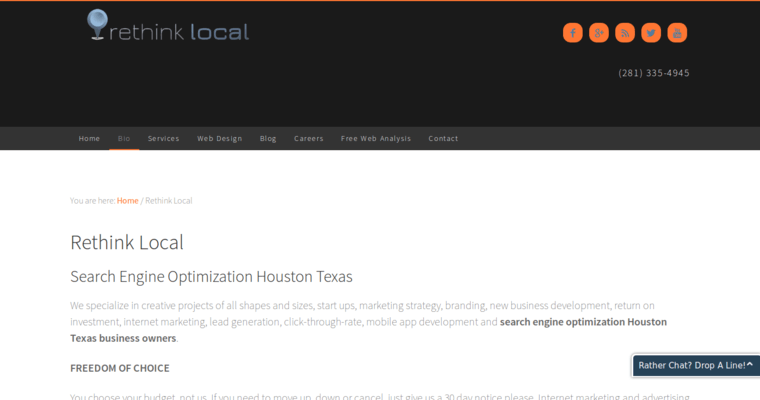Open the RSS feed icon
The height and width of the screenshot is (400, 760).
point(625,33)
